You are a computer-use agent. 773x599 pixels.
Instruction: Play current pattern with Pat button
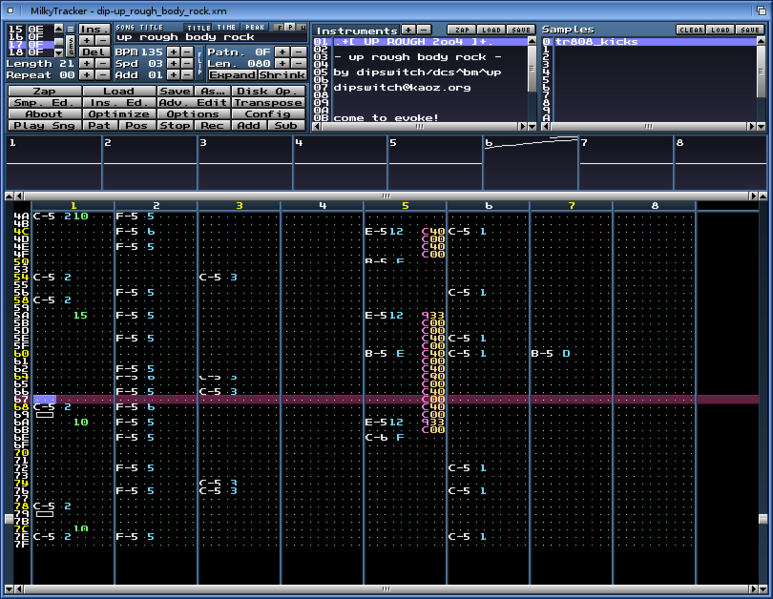(99, 126)
